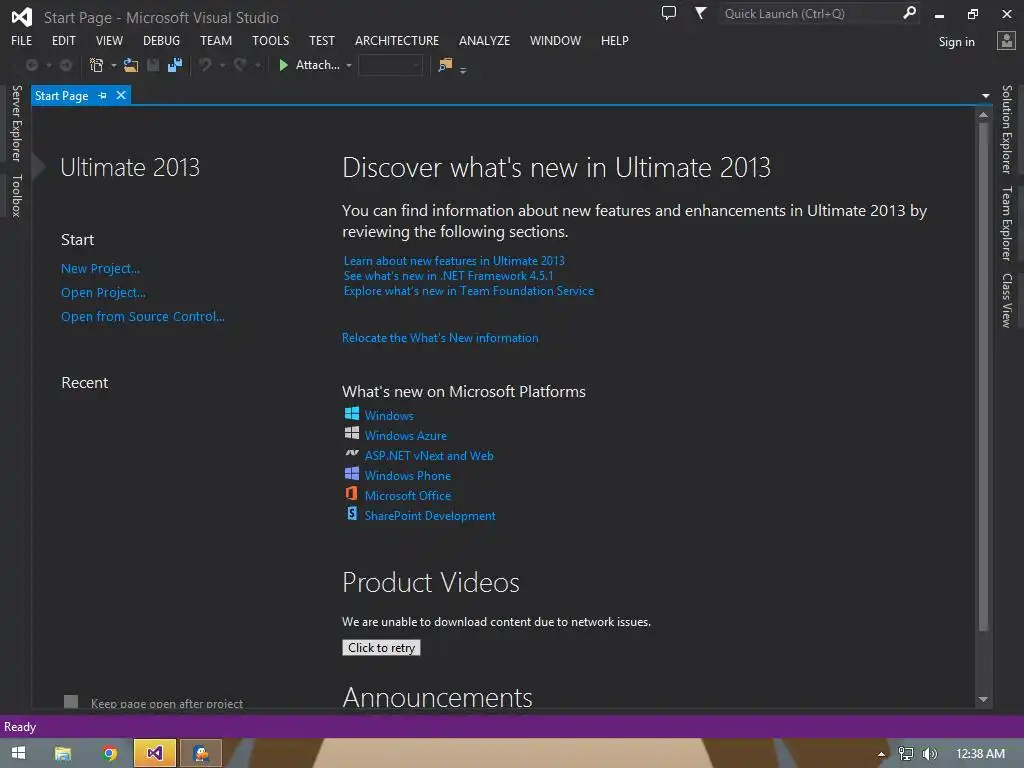
Task: Click the Microsoft Office logo icon
Action: (352, 493)
